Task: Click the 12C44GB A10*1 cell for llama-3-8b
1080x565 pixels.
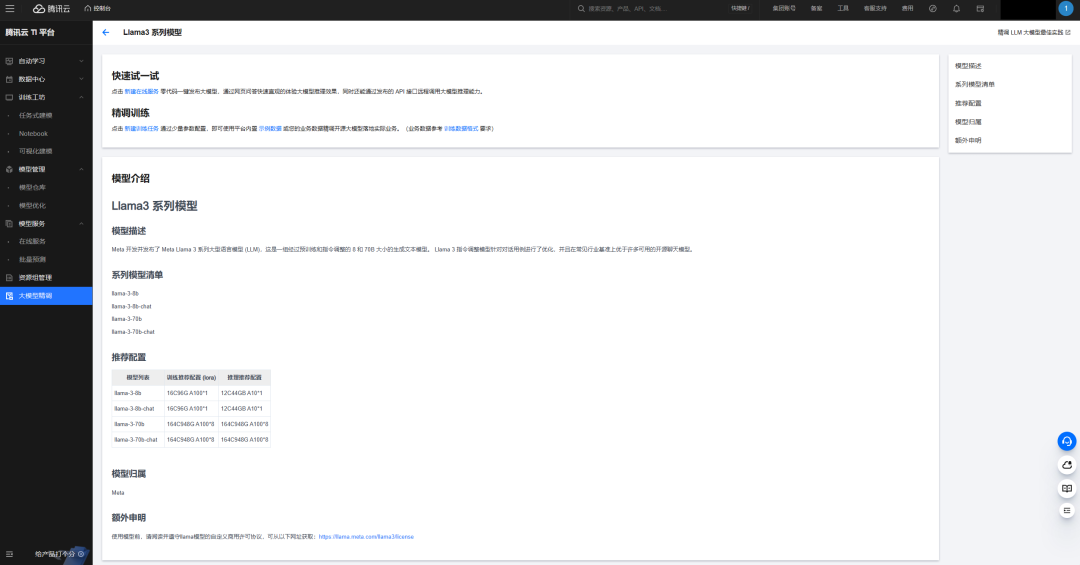Action: [x=245, y=393]
